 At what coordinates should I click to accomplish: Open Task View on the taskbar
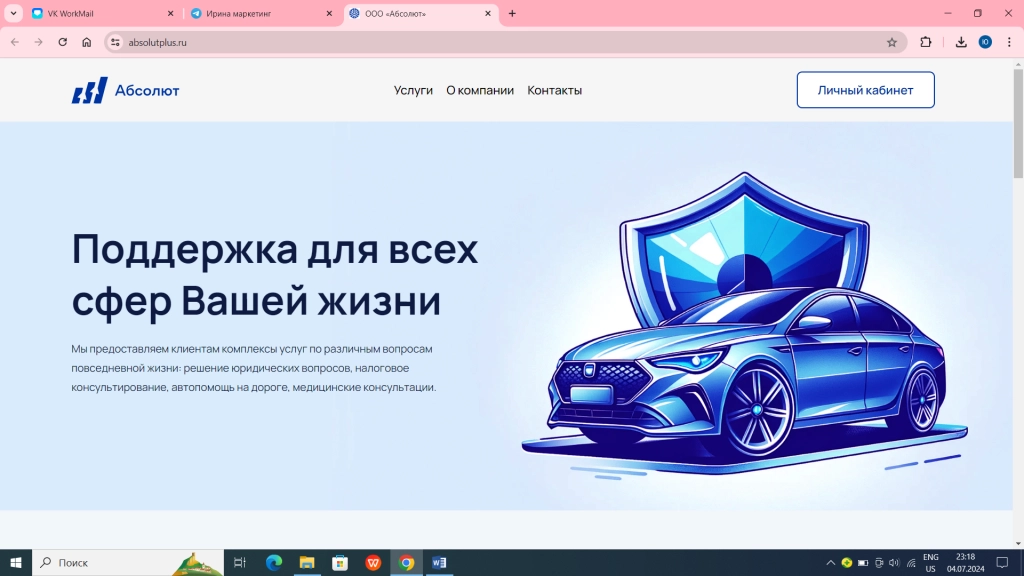[x=240, y=562]
